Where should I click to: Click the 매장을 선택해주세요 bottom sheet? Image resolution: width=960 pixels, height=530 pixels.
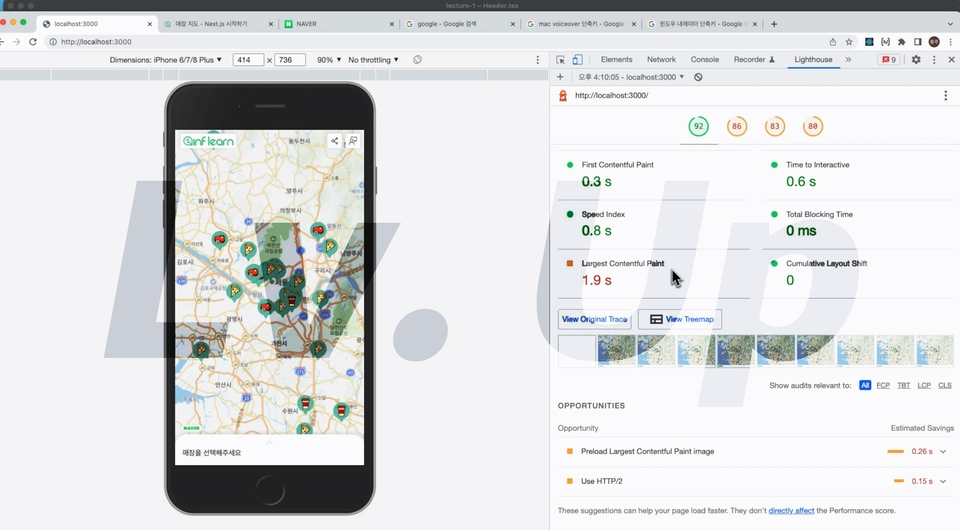tap(269, 451)
